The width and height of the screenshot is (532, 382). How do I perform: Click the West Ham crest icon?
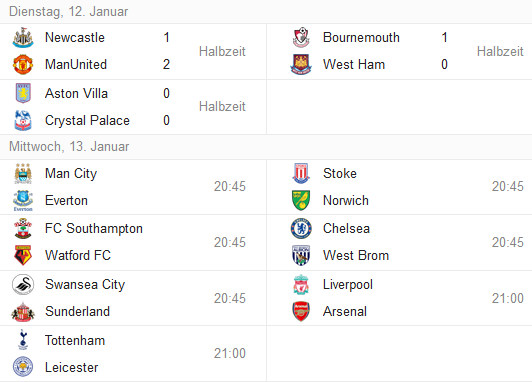[301, 64]
